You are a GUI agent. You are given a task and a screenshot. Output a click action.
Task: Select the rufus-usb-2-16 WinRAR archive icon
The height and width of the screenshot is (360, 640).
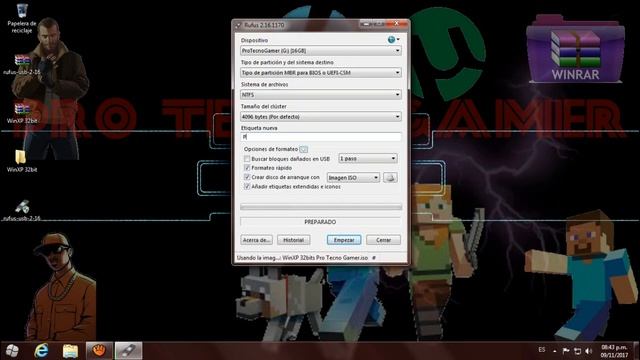point(22,64)
